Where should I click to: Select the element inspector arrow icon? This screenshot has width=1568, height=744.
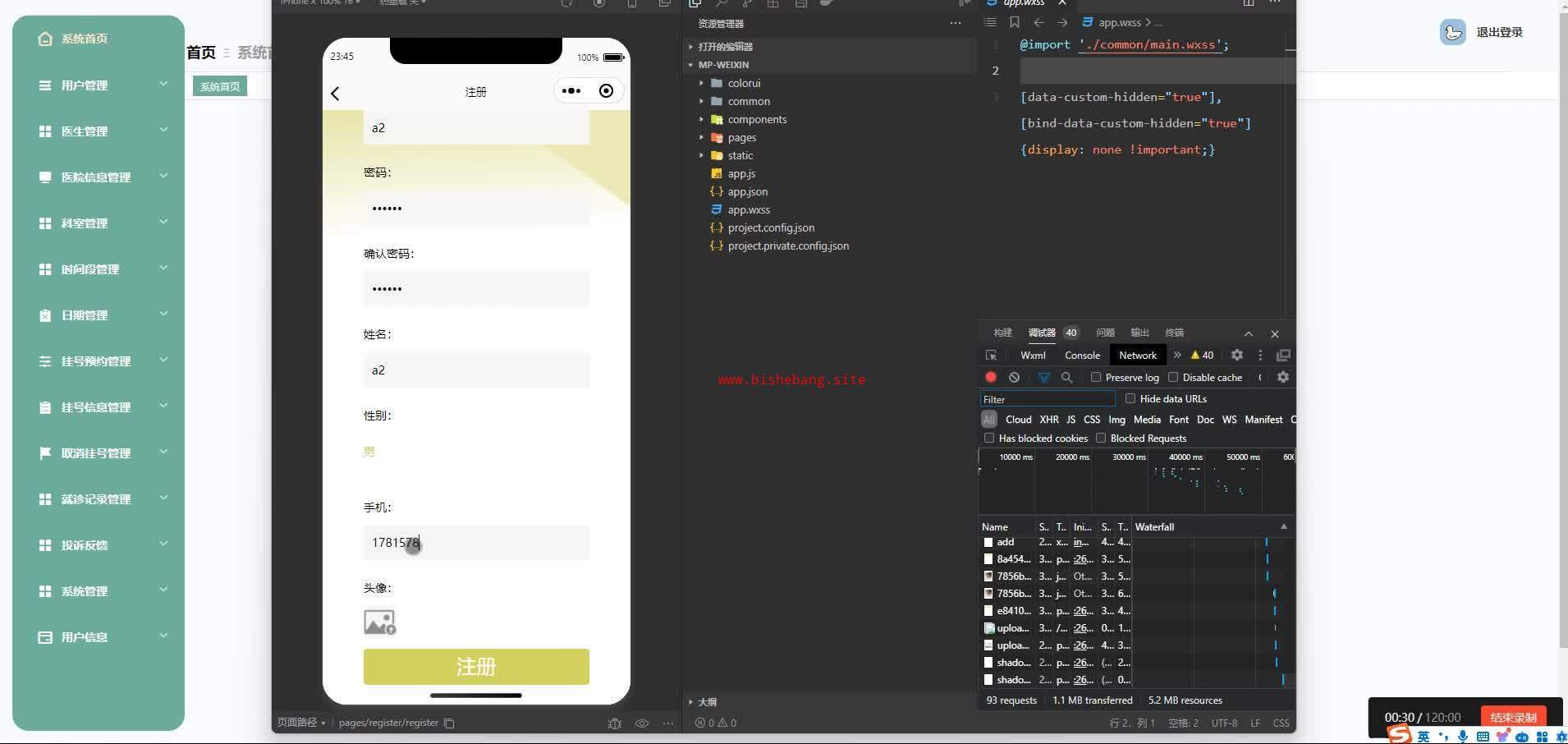(x=991, y=356)
